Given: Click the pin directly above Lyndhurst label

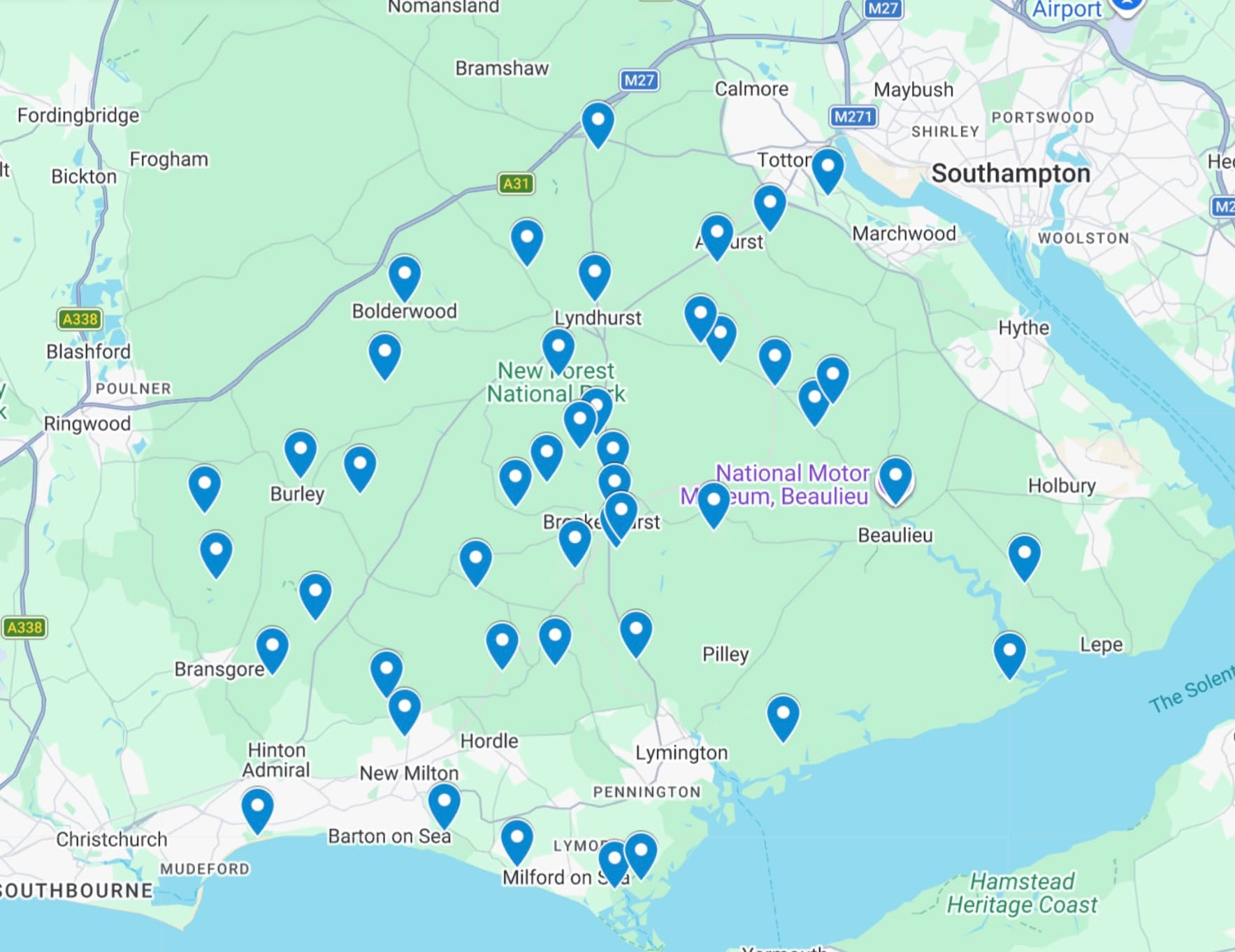Looking at the screenshot, I should (595, 277).
